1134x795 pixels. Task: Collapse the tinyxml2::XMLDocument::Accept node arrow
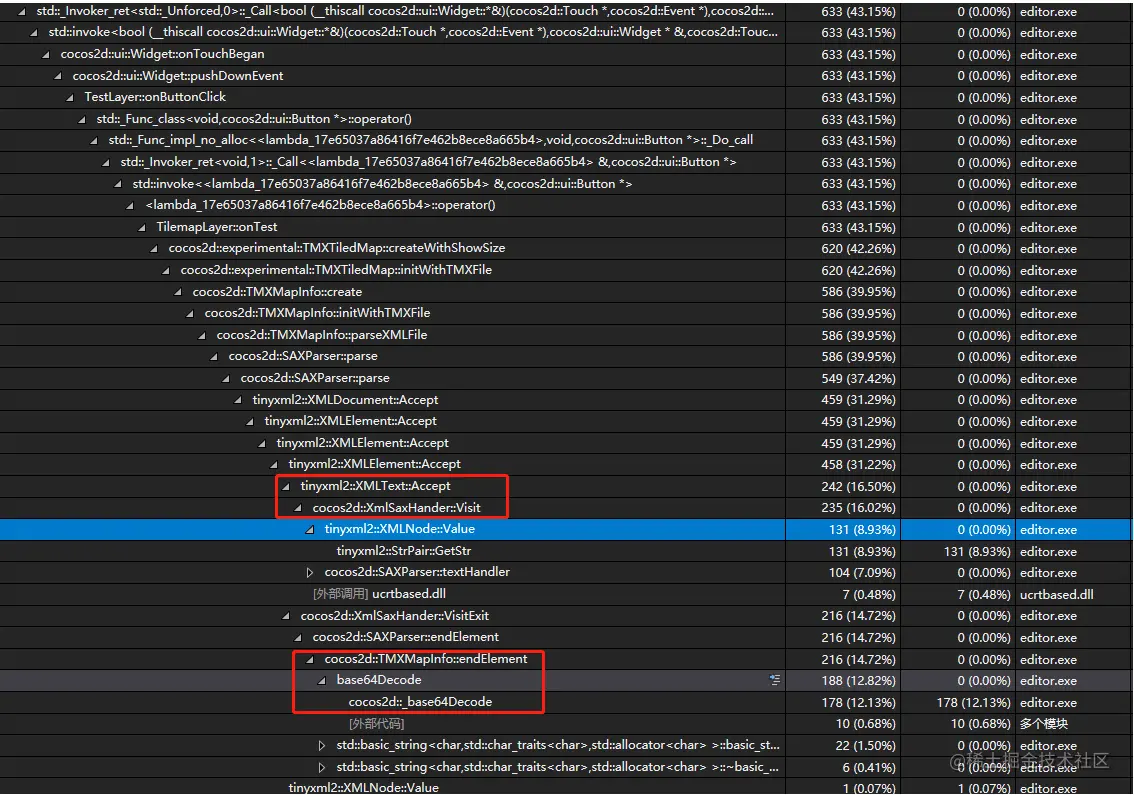(238, 399)
